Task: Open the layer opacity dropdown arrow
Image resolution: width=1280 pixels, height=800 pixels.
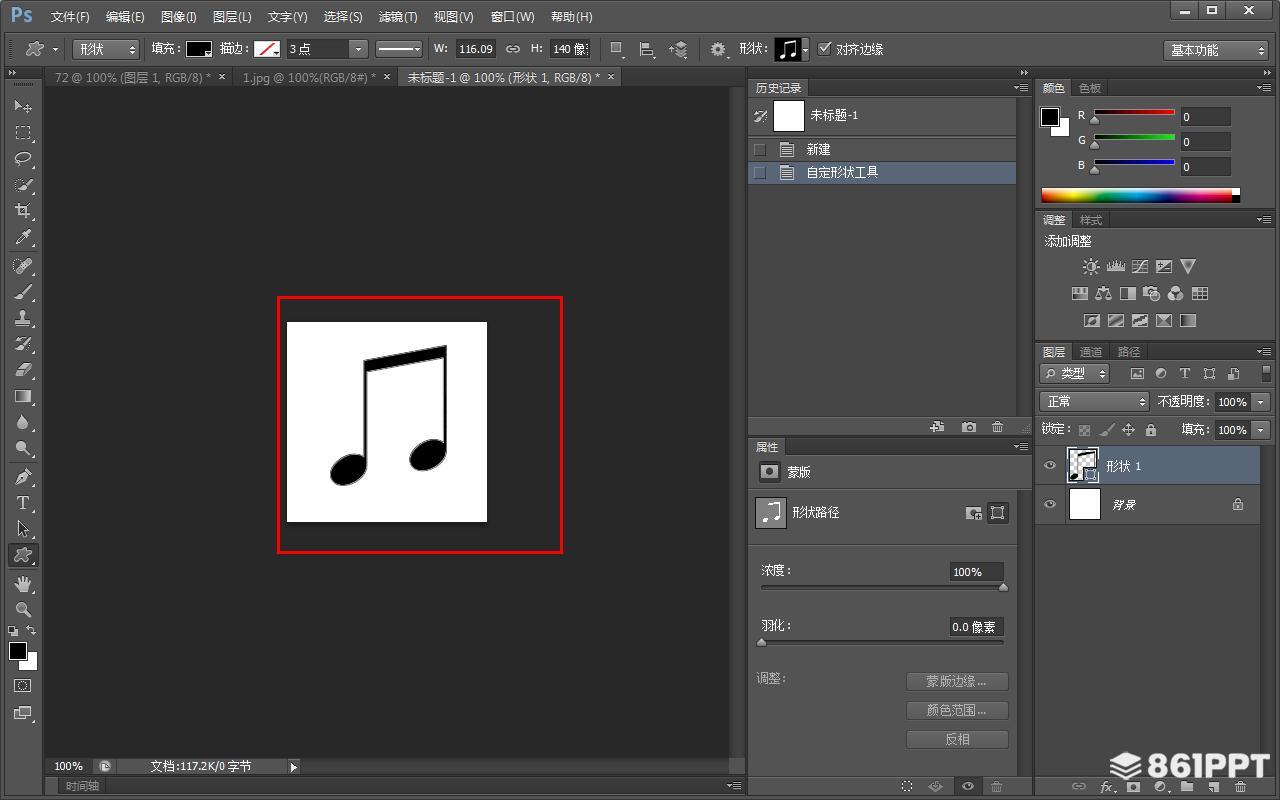Action: (x=1260, y=401)
